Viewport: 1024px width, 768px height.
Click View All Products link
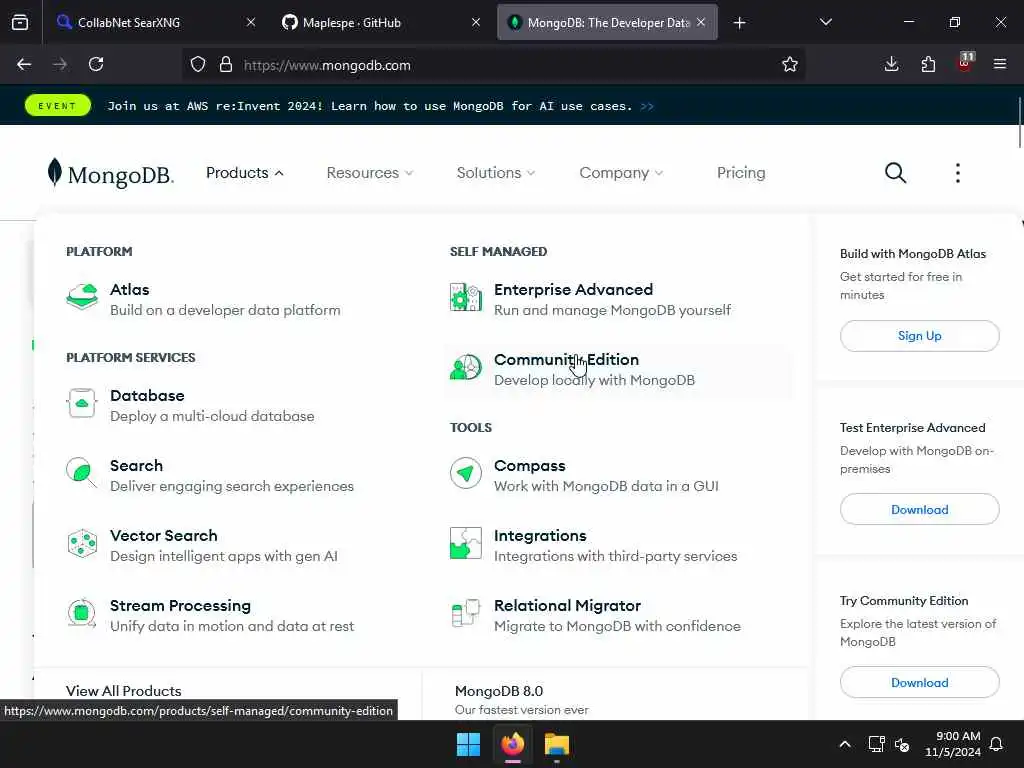[123, 691]
